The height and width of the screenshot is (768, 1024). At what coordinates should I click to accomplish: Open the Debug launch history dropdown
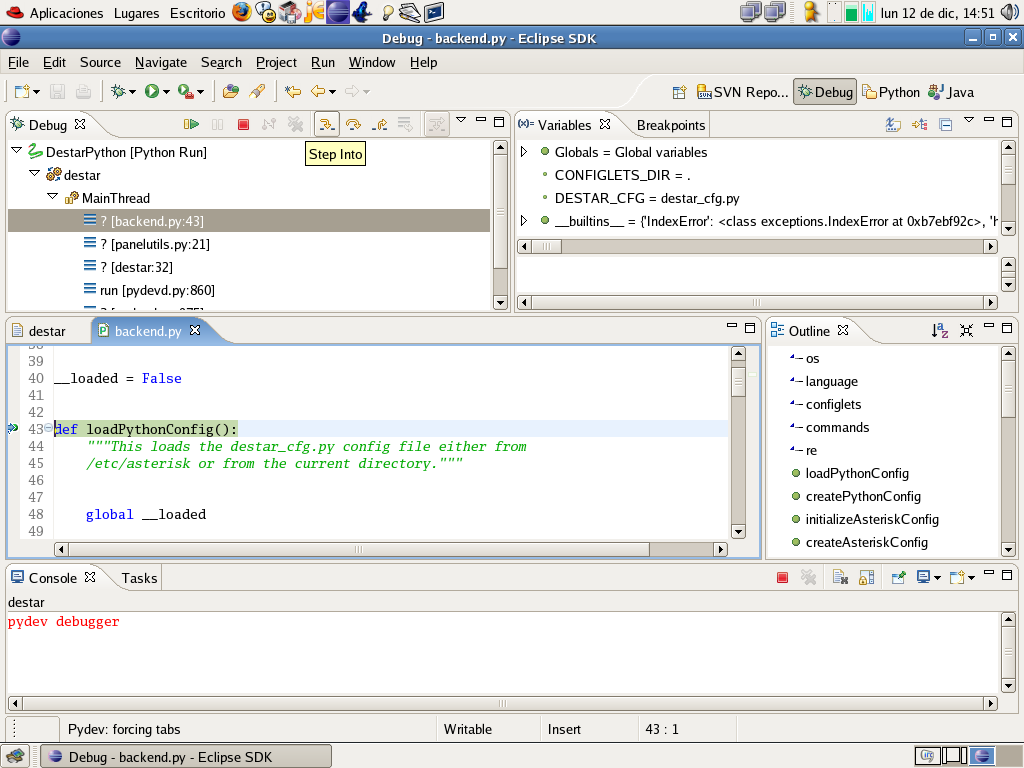[x=133, y=92]
